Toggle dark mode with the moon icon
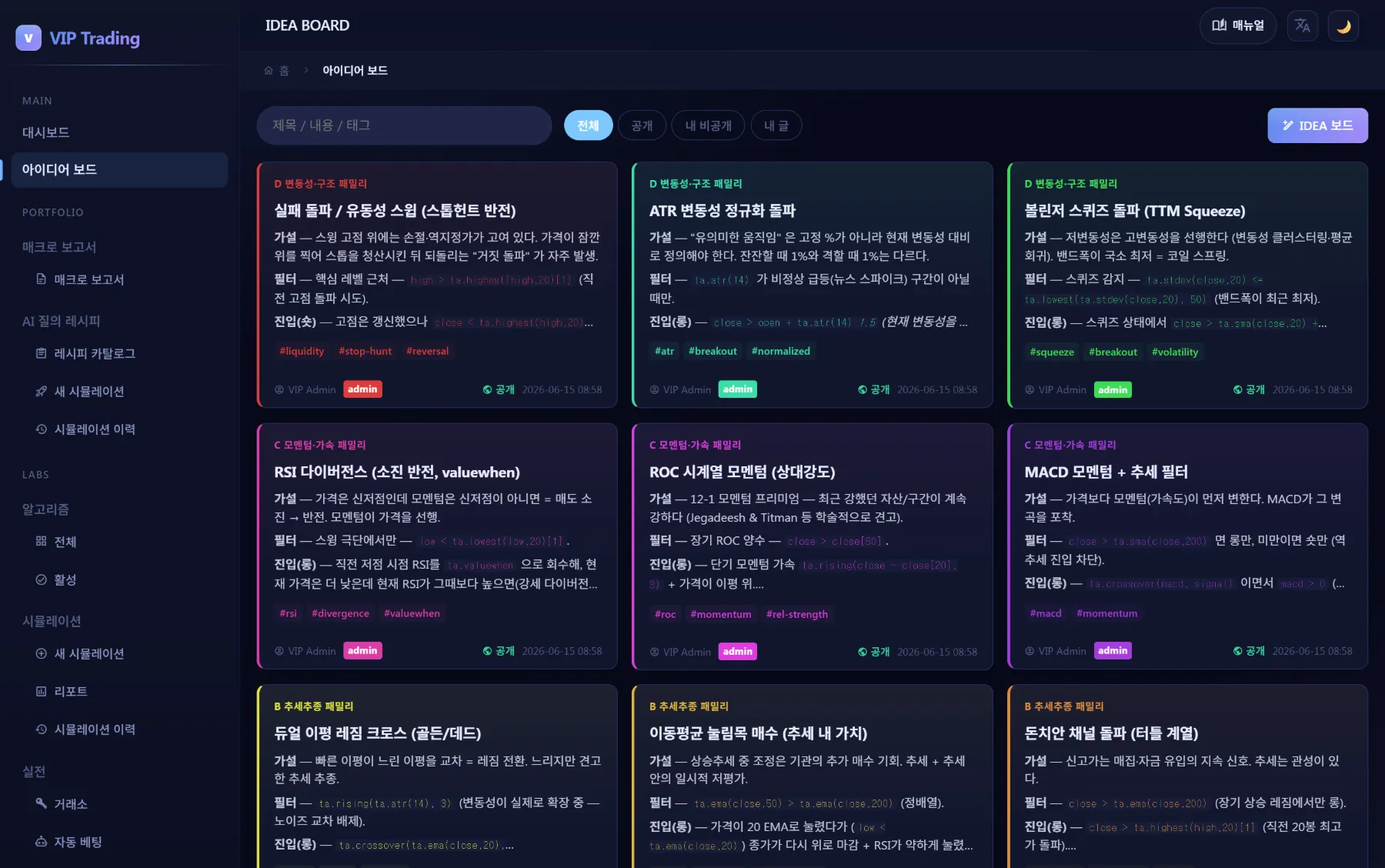Viewport: 1385px width, 868px height. 1343,26
